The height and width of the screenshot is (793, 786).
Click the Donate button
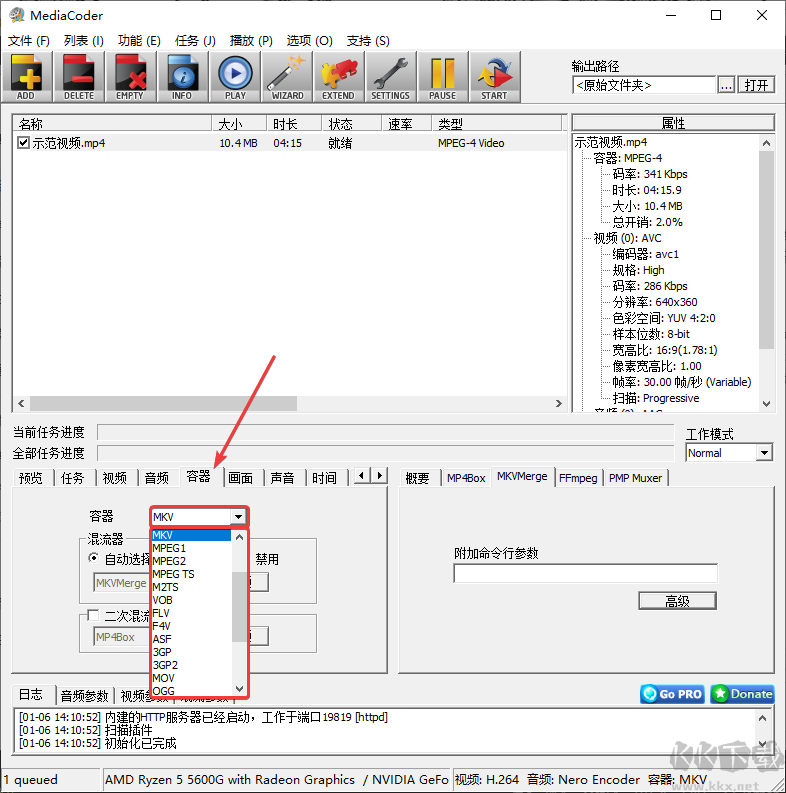tap(742, 694)
